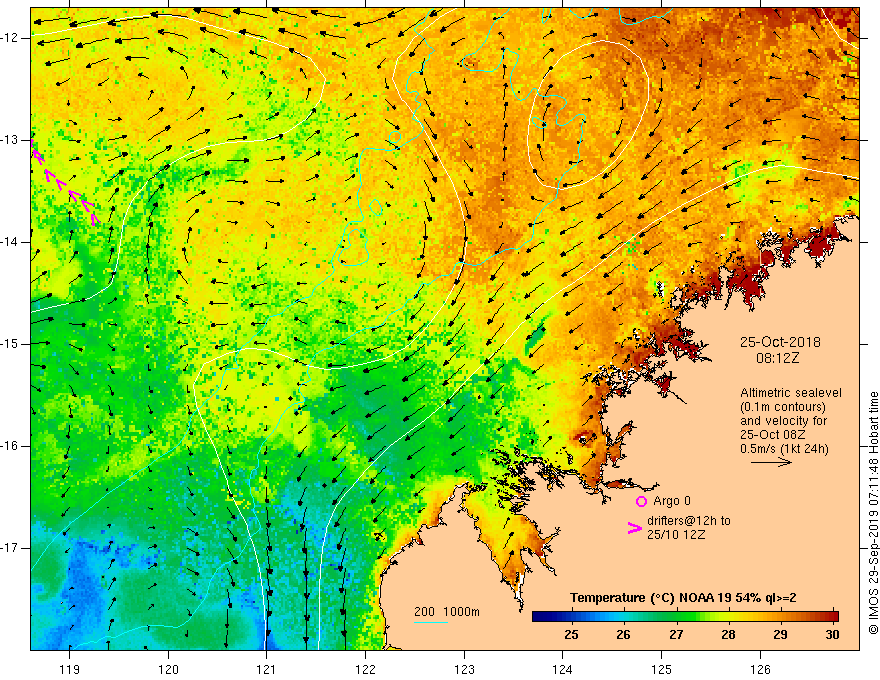Click the colorbar tick label 26

click(624, 635)
